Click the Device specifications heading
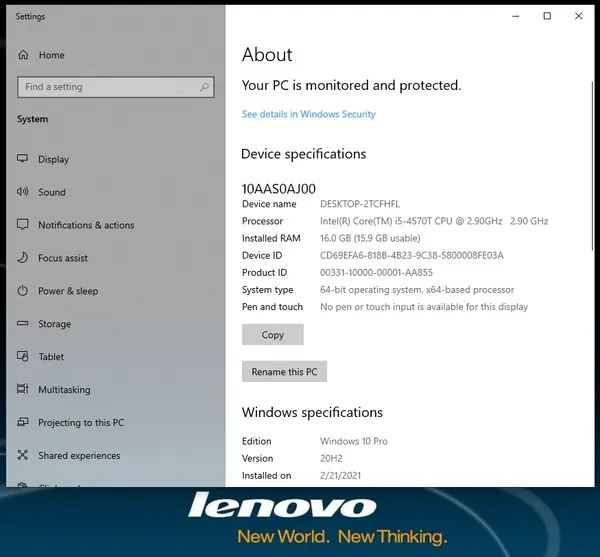 click(x=303, y=154)
